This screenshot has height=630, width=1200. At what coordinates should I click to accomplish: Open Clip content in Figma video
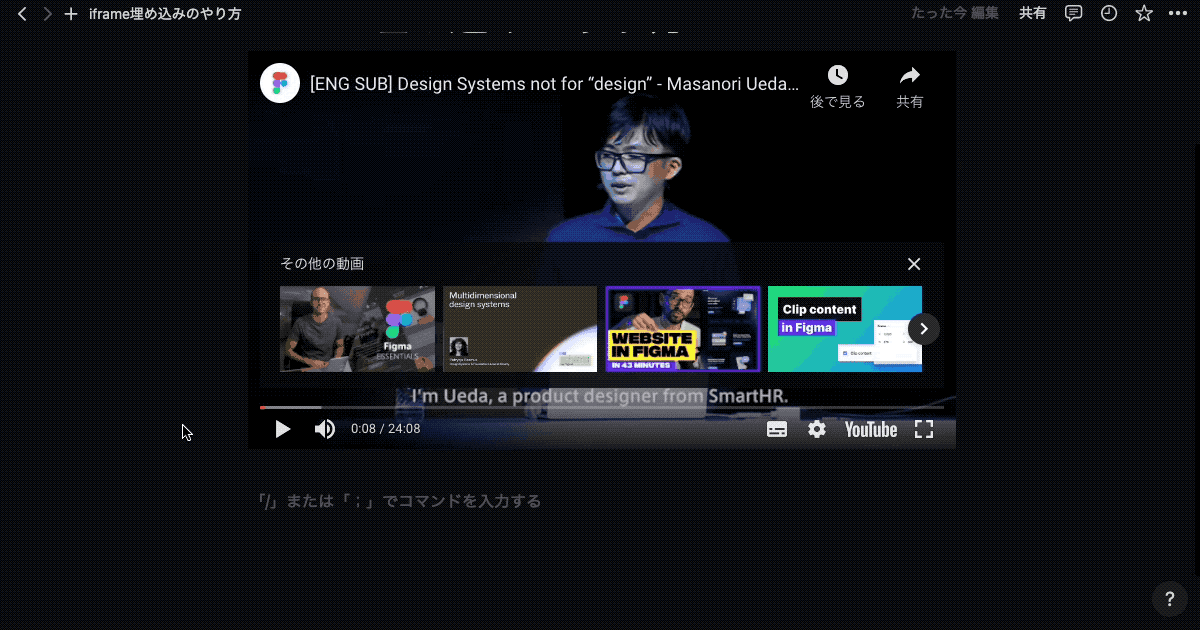[840, 329]
